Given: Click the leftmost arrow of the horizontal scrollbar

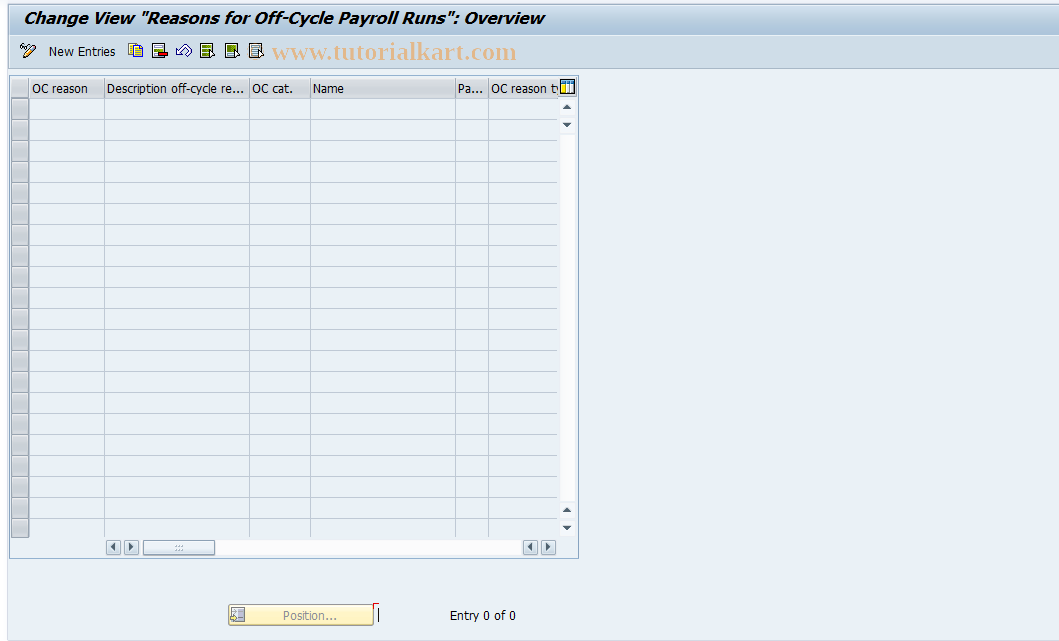Looking at the screenshot, I should point(113,548).
